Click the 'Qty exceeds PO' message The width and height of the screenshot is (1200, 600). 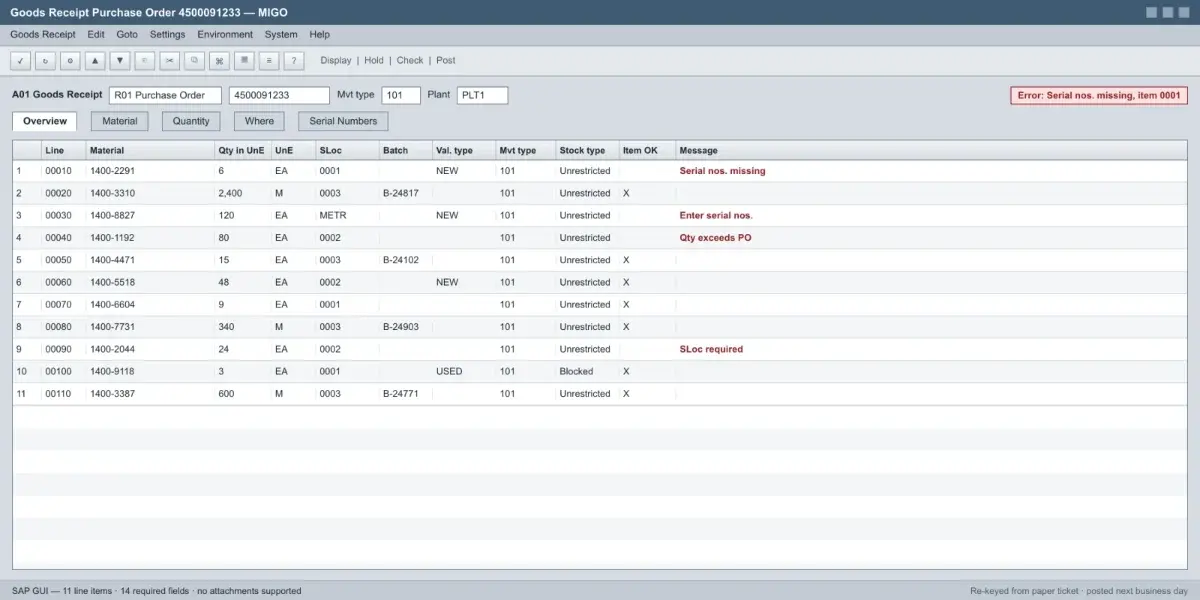[x=715, y=238]
